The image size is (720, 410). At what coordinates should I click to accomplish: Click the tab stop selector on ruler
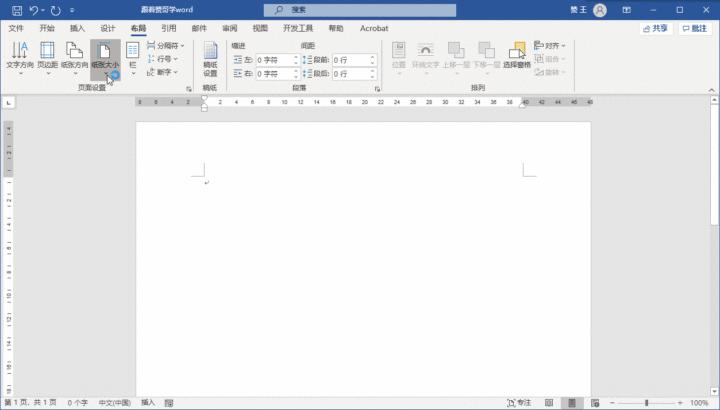click(9, 103)
